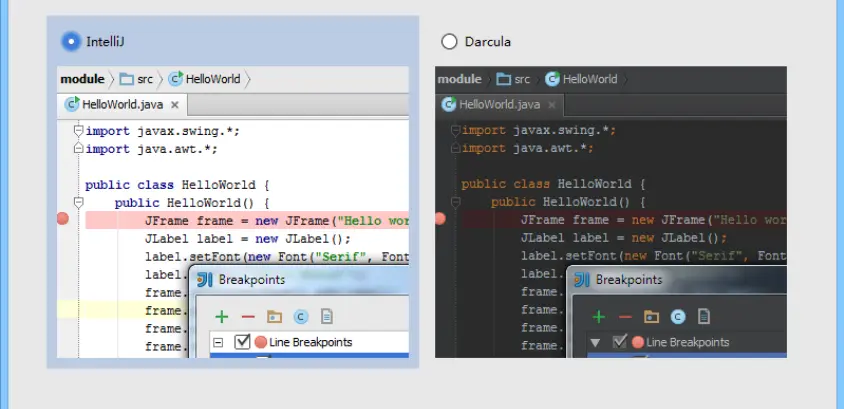Click the group-by-package folder icon in Darcula preview
Screen dimensions: 844x409
pos(651,316)
